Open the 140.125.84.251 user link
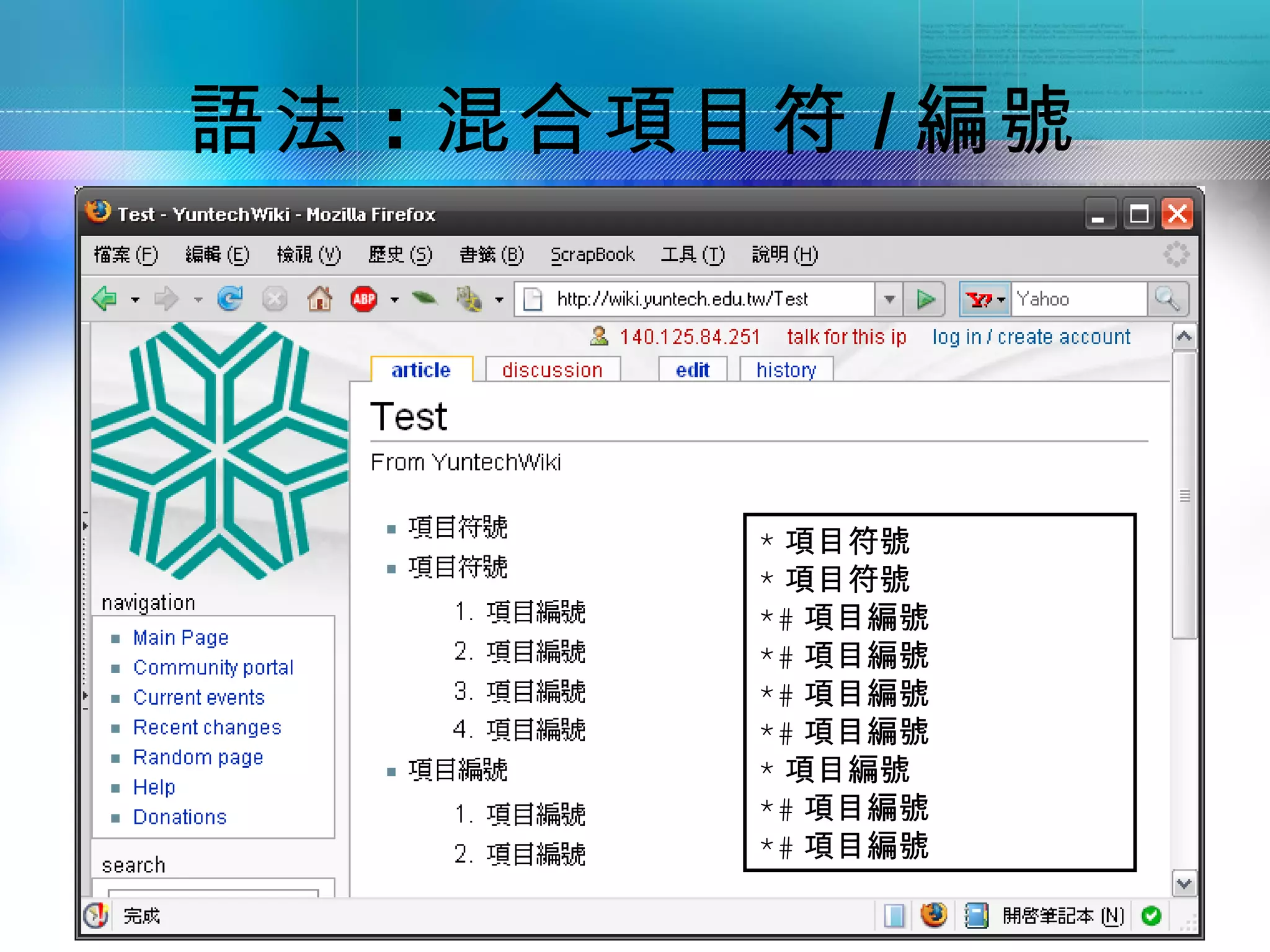 (690, 337)
